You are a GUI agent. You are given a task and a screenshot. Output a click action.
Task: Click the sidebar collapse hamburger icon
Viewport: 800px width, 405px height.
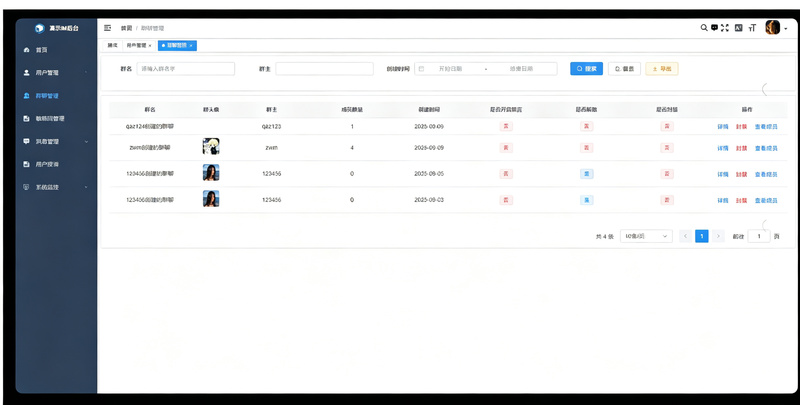coord(108,28)
